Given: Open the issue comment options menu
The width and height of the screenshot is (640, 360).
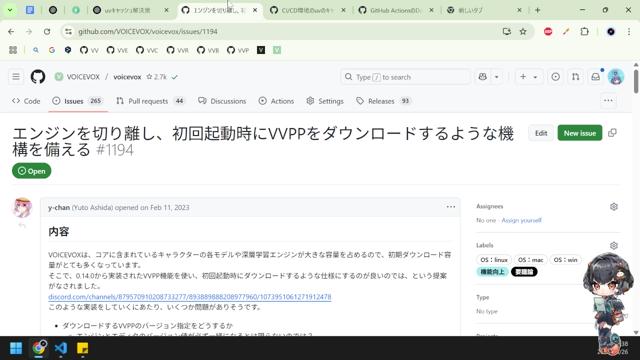Looking at the screenshot, I should click(451, 207).
